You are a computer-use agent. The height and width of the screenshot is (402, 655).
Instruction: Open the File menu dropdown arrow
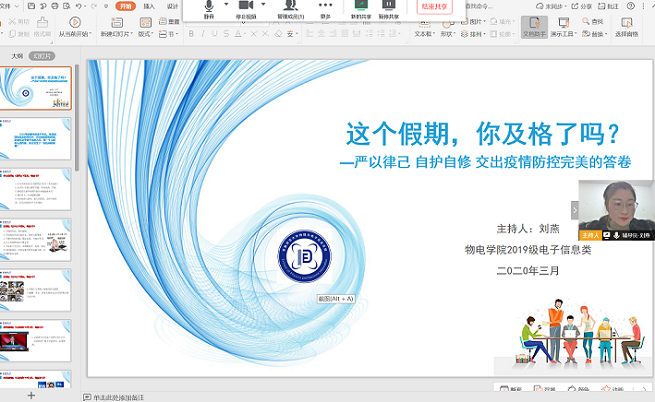(17, 6)
